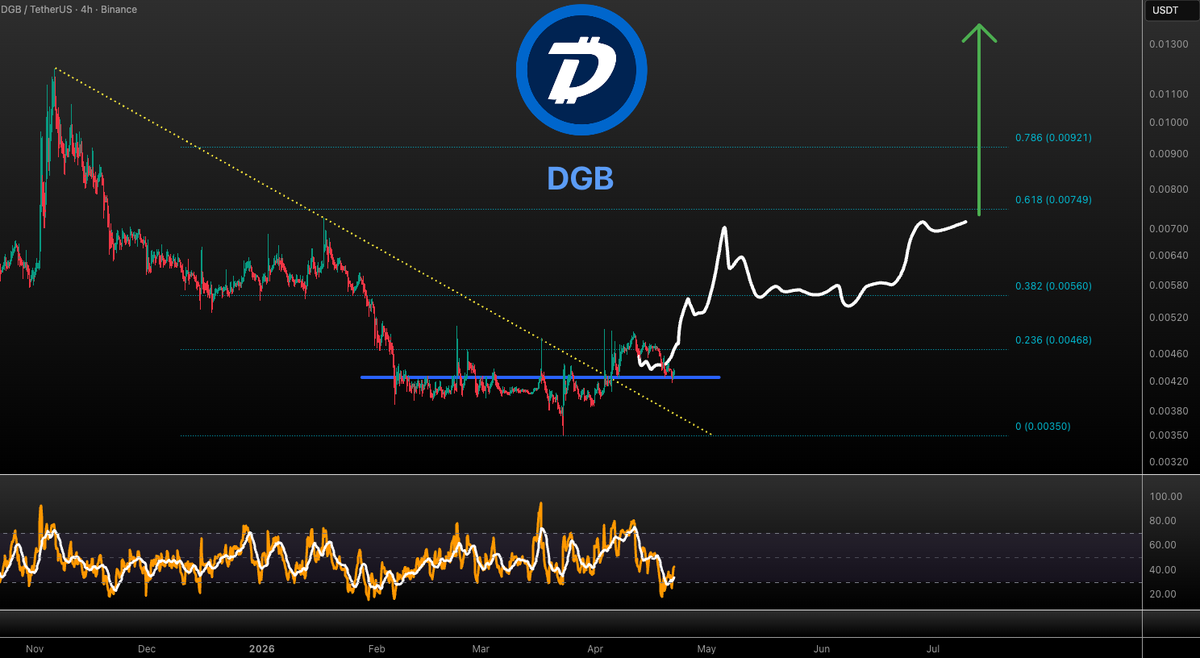The width and height of the screenshot is (1200, 658).
Task: Click the 0 (0.00350) Fibonacci baseline label
Action: [1046, 426]
